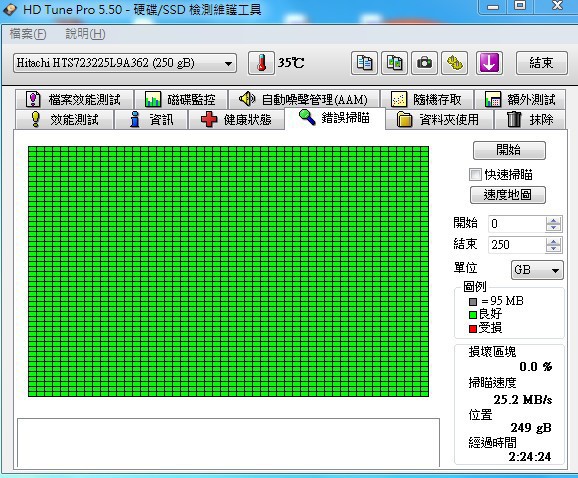Click the 結束 value input field
Screen dimensions: 578x478
coord(517,245)
